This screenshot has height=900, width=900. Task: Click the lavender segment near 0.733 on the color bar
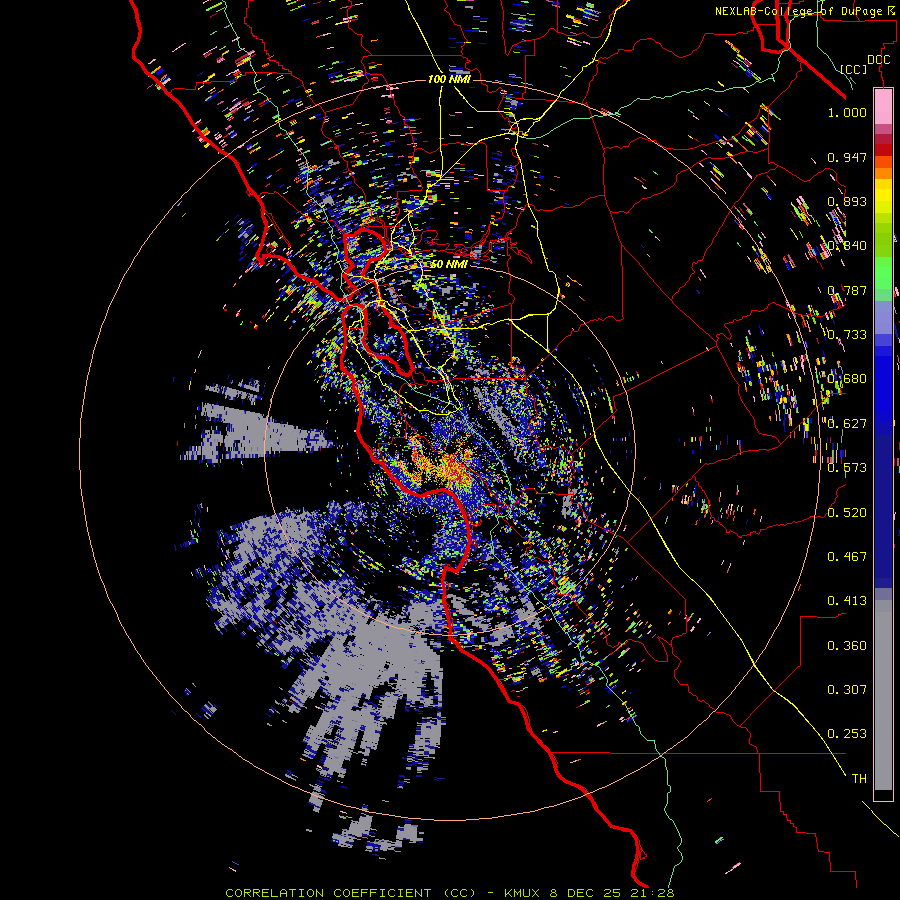tap(883, 318)
